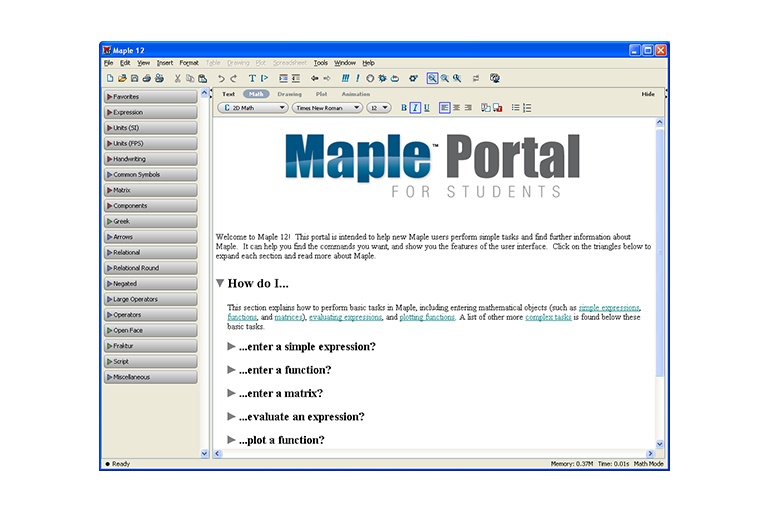Open the Format menu
Image resolution: width=768 pixels, height=512 pixels.
coord(189,63)
